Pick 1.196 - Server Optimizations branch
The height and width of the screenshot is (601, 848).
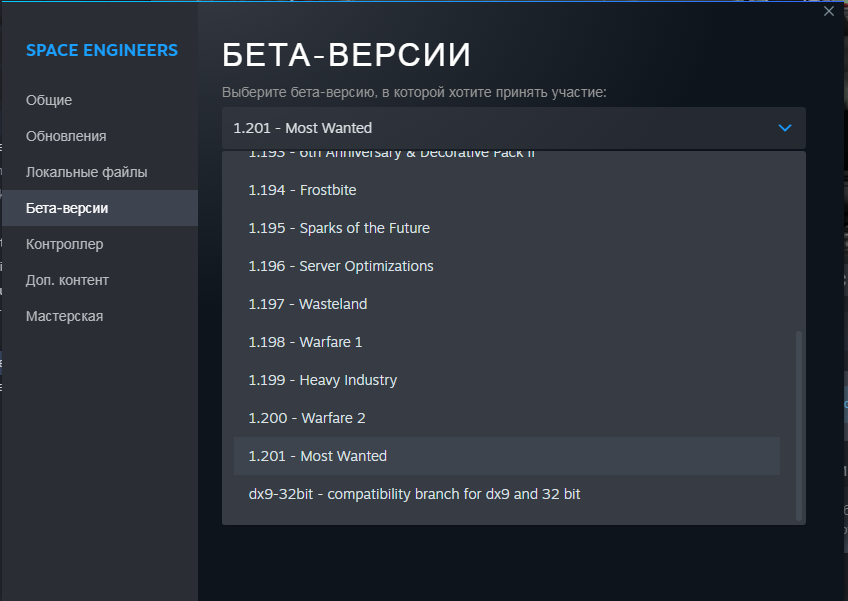[341, 266]
